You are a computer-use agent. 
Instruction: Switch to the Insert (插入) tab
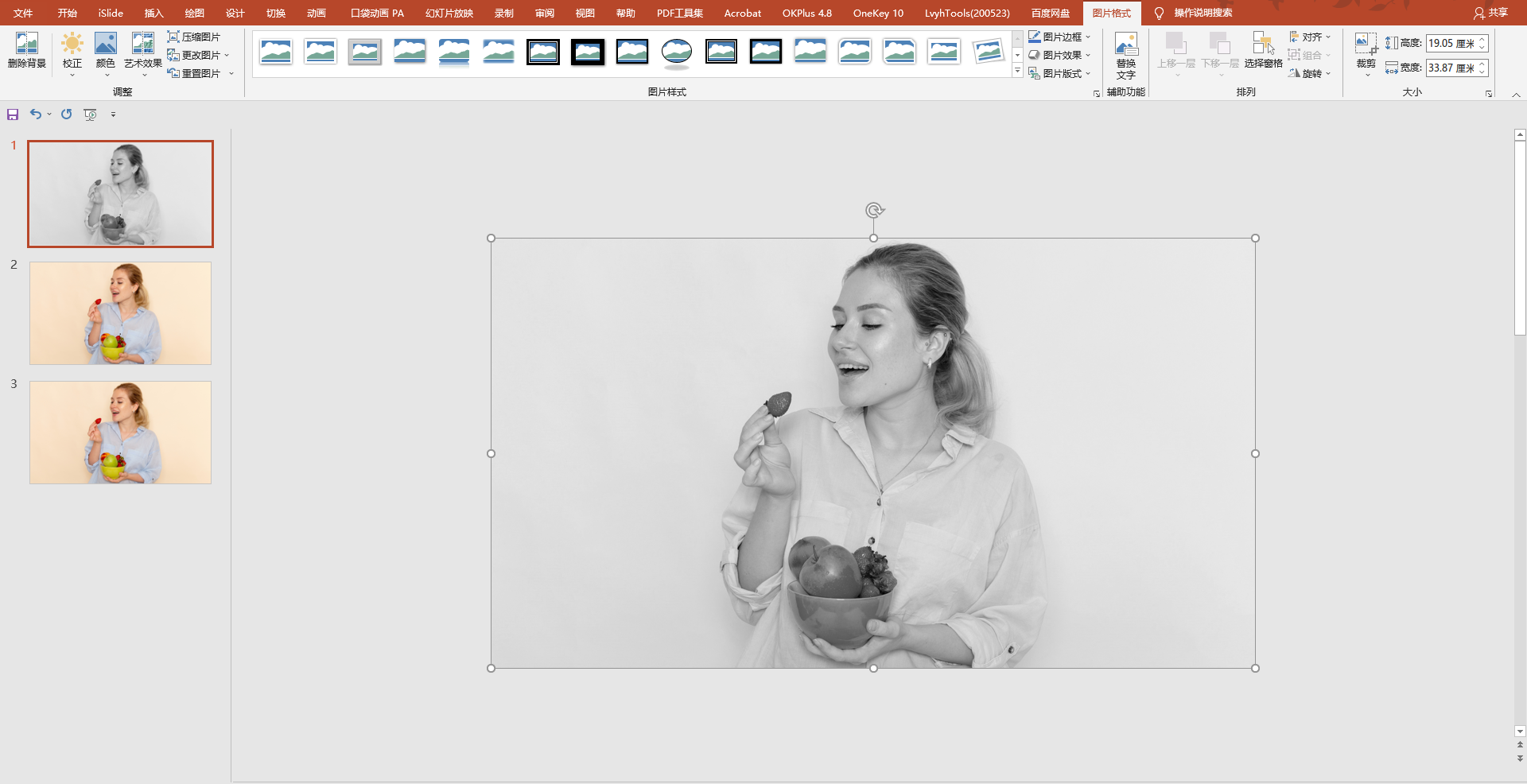click(x=153, y=13)
